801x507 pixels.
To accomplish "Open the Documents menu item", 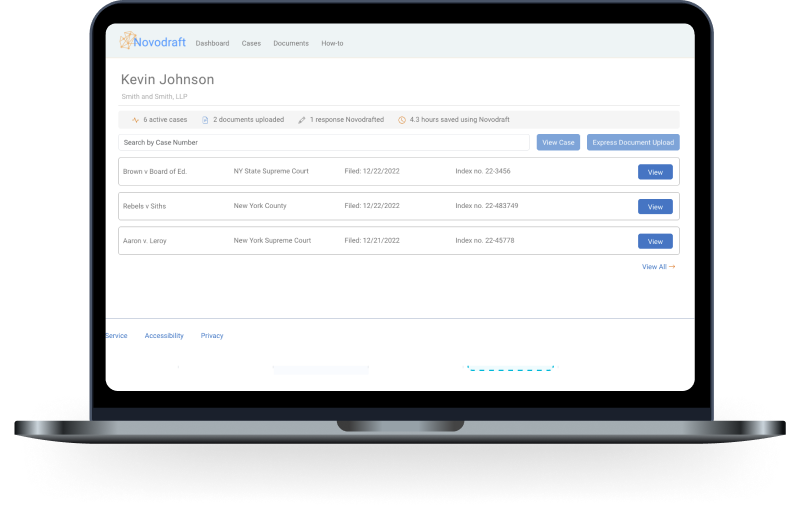I will [x=291, y=43].
